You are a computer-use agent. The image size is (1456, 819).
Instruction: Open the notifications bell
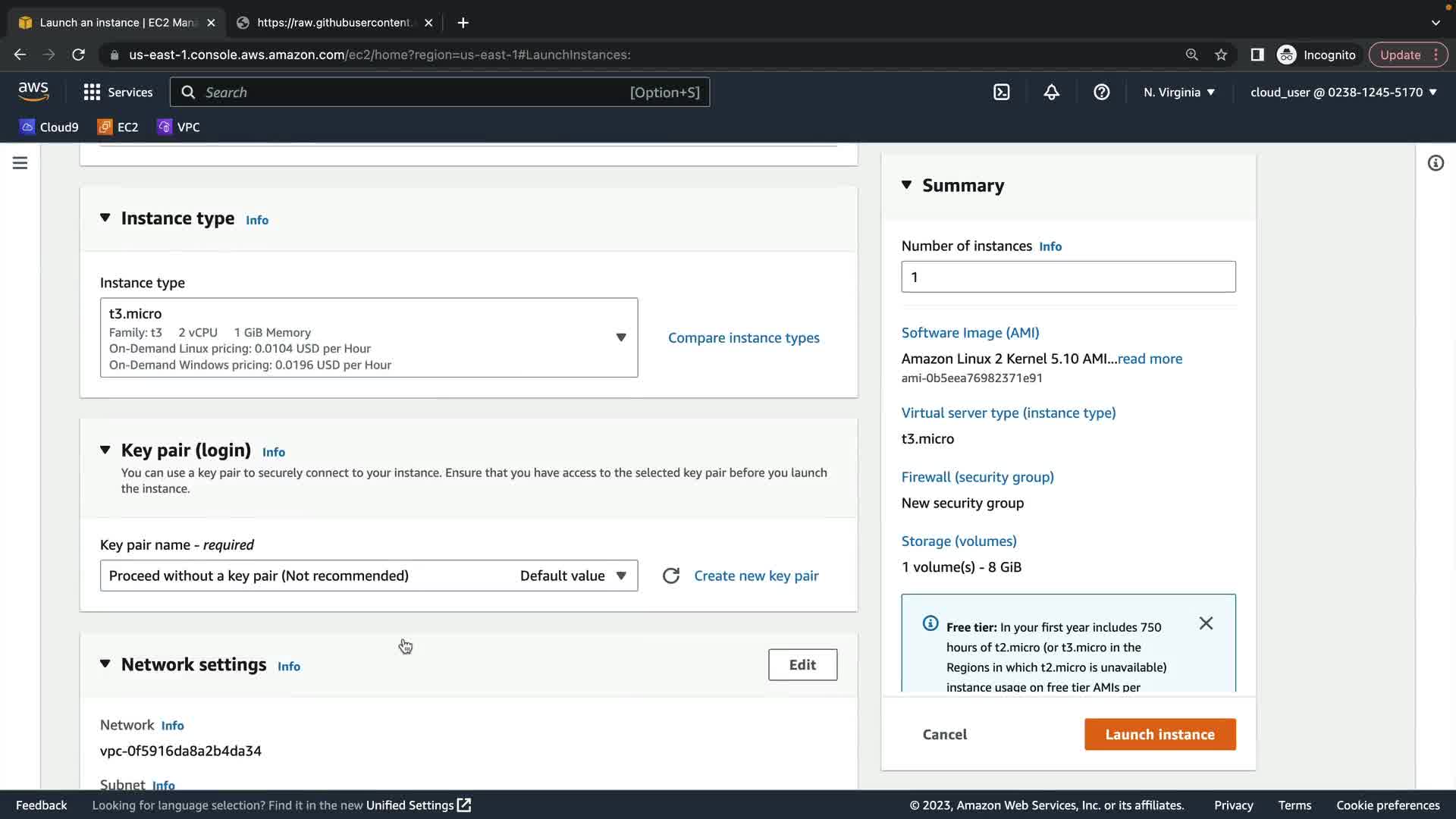1051,93
